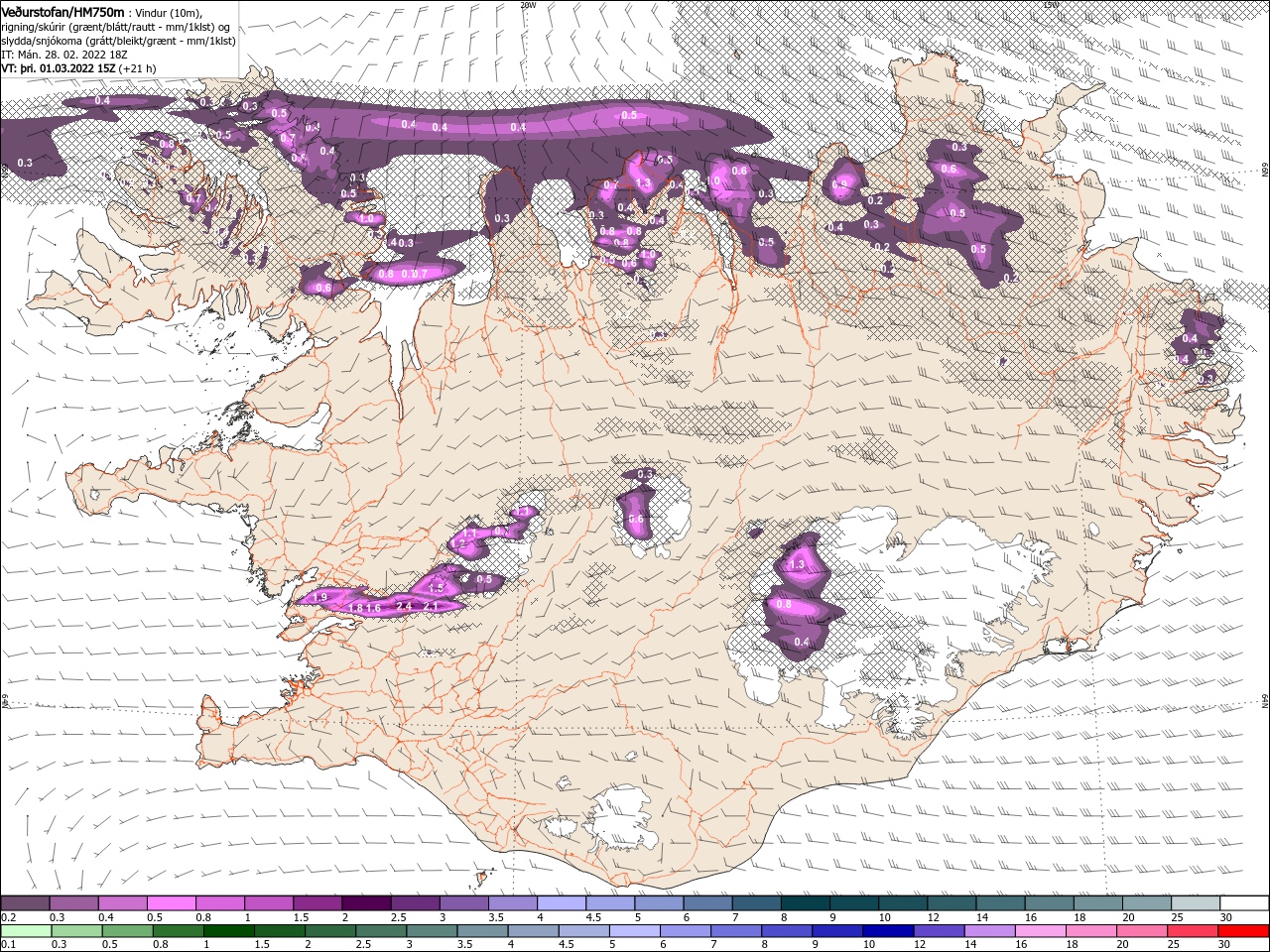Click the 15W longitude label
1270x952 pixels.
tap(1052, 4)
